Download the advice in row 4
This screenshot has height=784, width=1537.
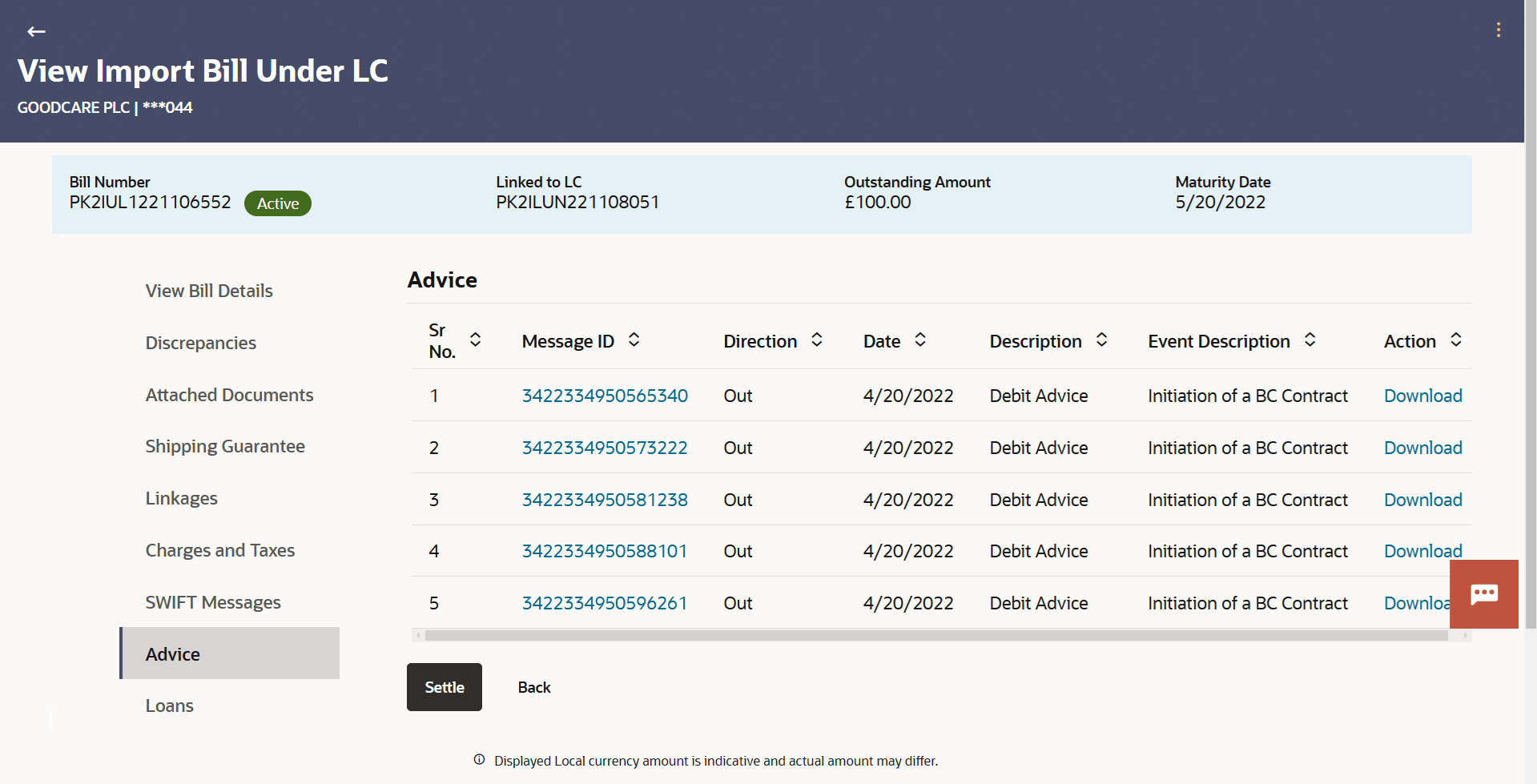[1423, 551]
